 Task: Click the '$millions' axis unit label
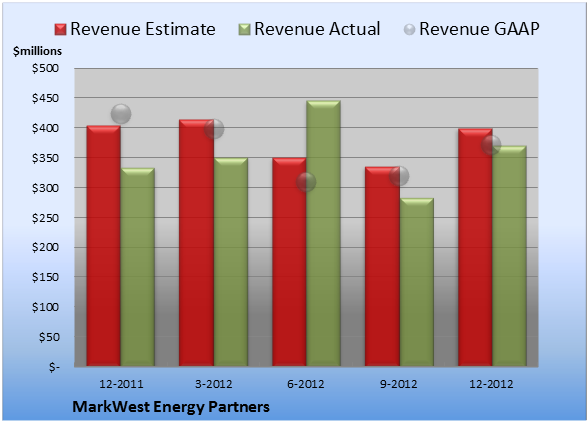pos(38,51)
